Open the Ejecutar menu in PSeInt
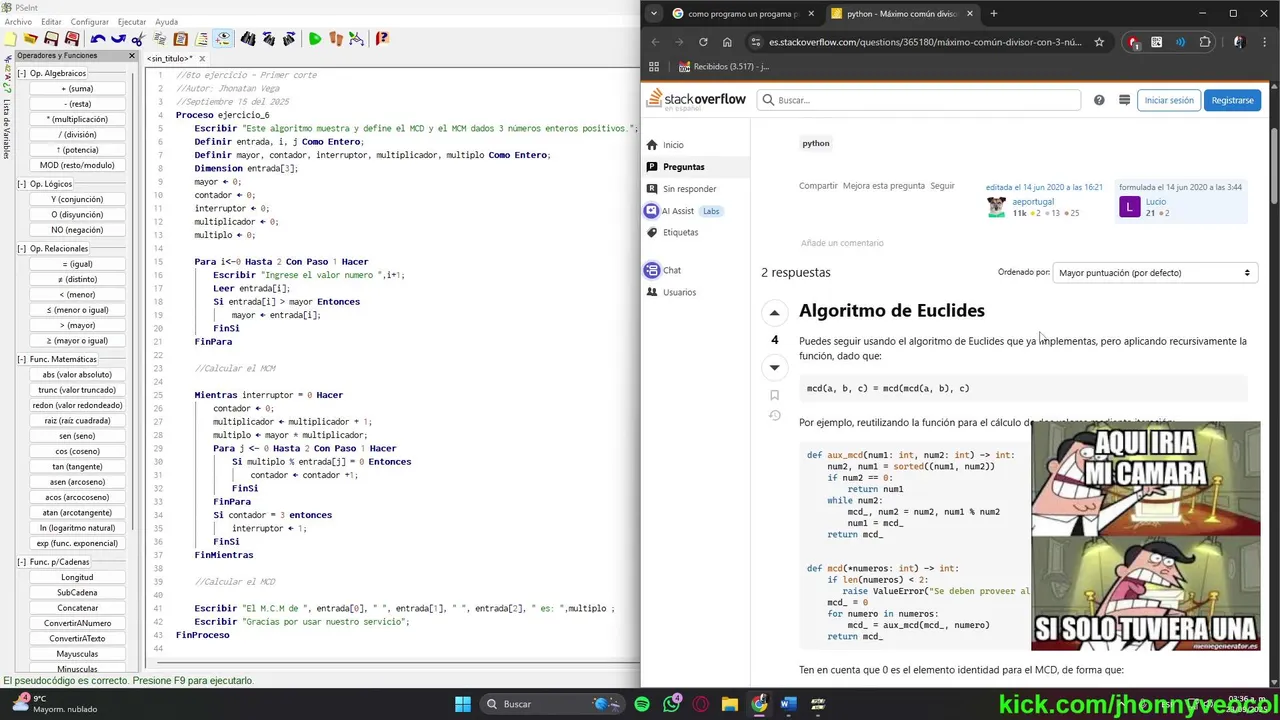Screen dimensions: 1280x720 (x=132, y=21)
